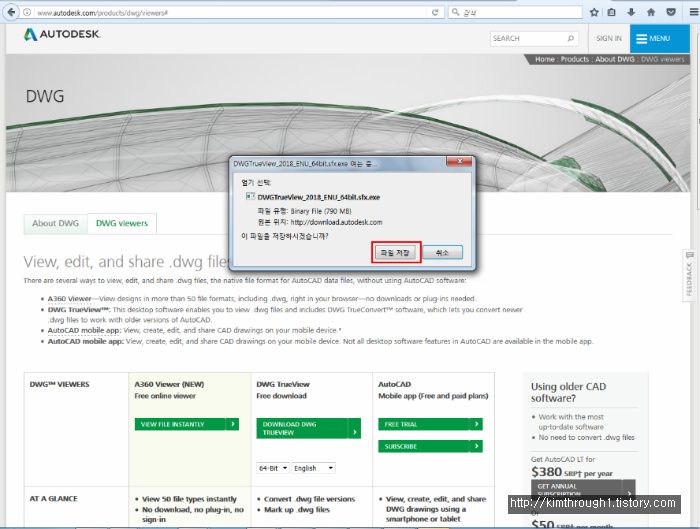Screen dimensions: 700x529
Task: Click the browser search box
Action: tap(516, 12)
